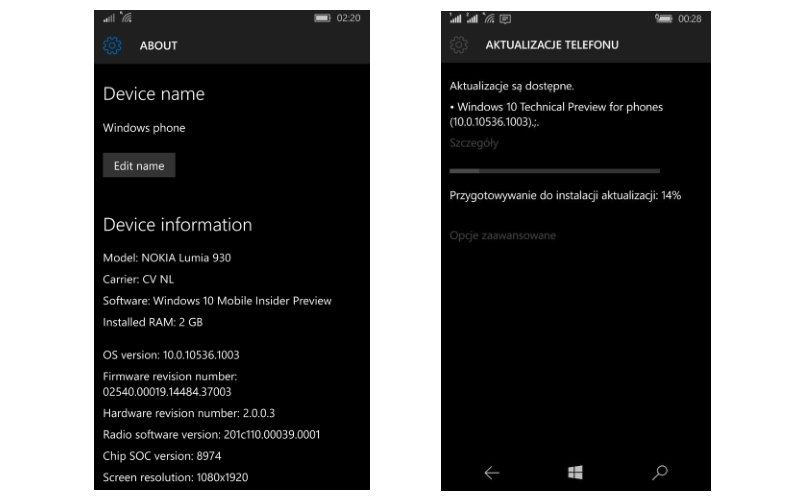Screen dimensions: 800x500
Task: Open the Szczegóły details link
Action: click(x=473, y=143)
